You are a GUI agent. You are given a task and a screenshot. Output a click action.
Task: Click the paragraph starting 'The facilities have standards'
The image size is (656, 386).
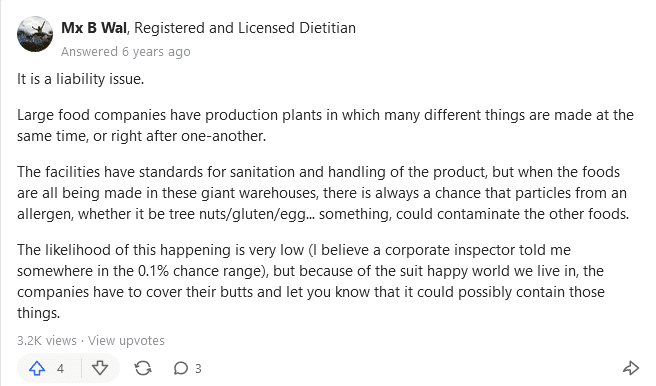click(x=323, y=193)
